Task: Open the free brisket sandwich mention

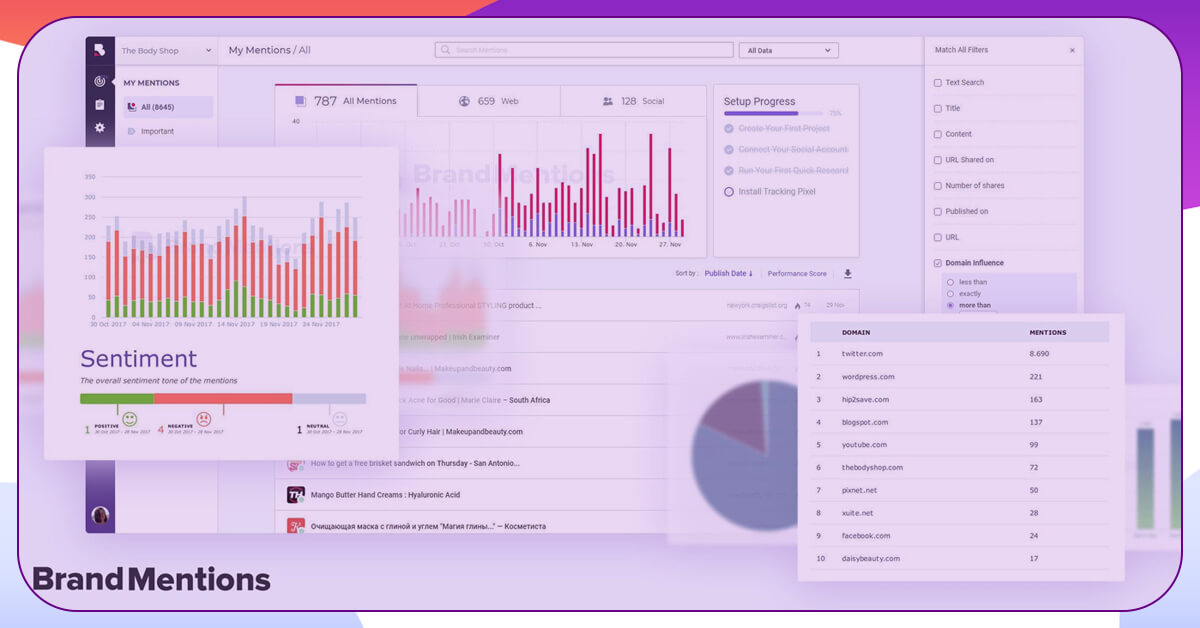Action: 415,464
